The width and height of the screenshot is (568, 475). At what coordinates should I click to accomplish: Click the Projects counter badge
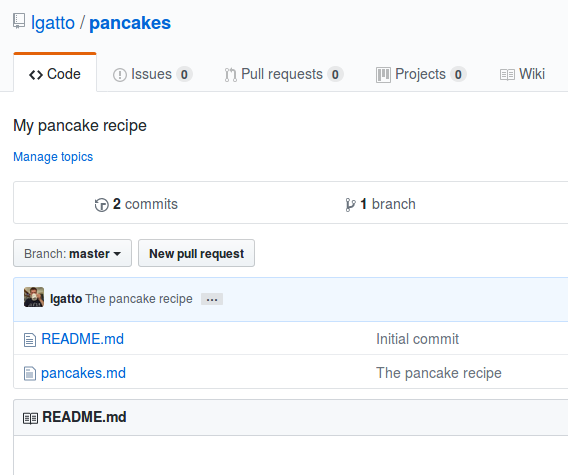pos(458,75)
